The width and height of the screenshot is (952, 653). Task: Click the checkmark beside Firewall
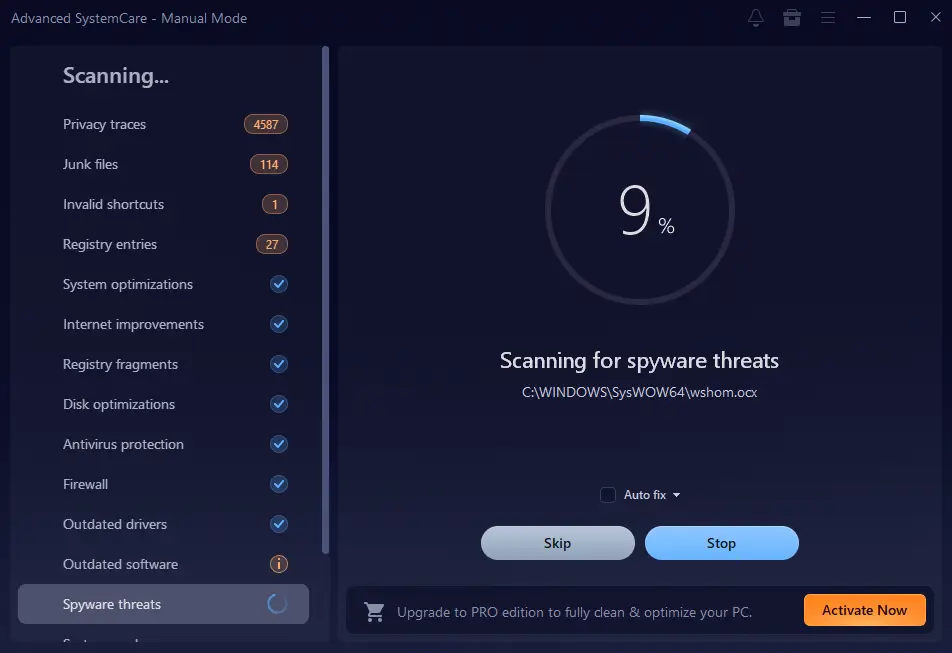point(278,484)
